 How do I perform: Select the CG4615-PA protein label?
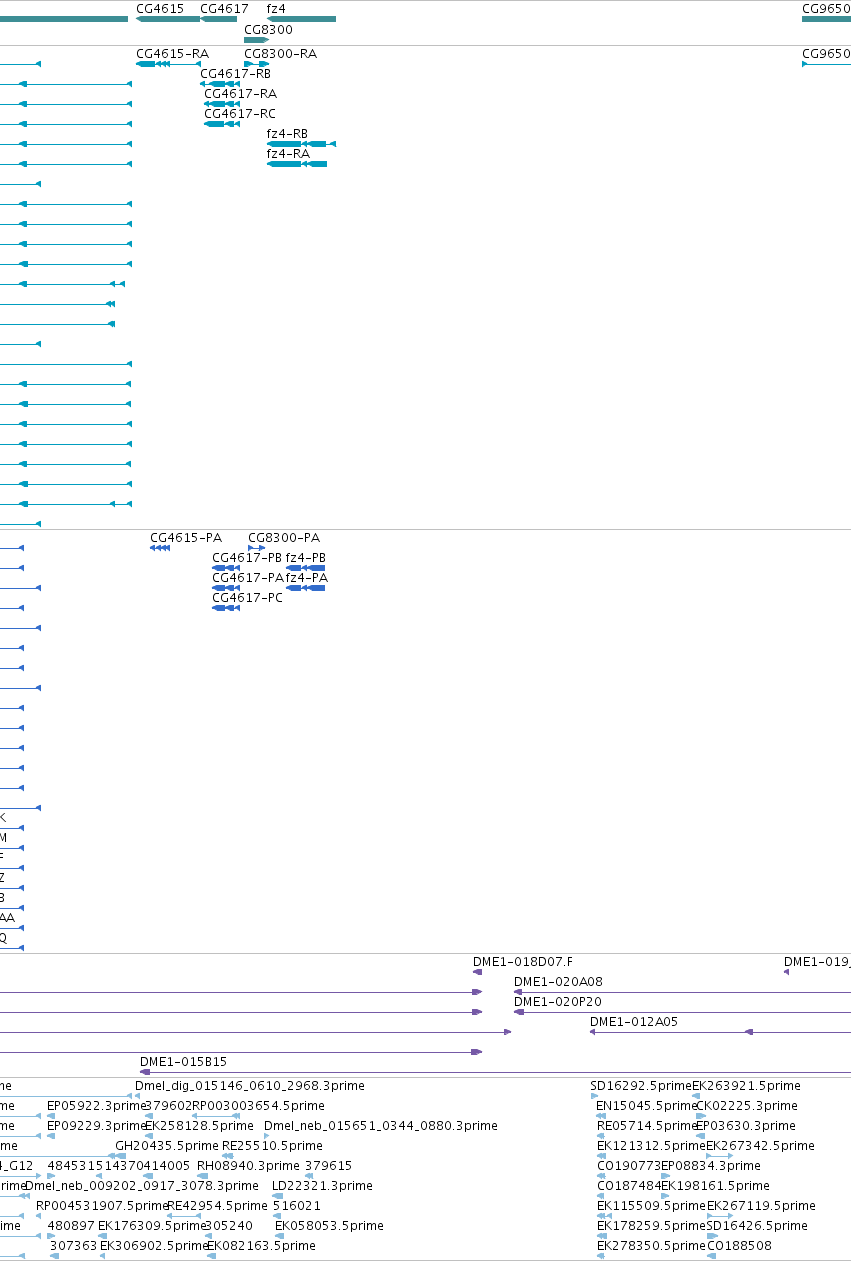pos(186,538)
